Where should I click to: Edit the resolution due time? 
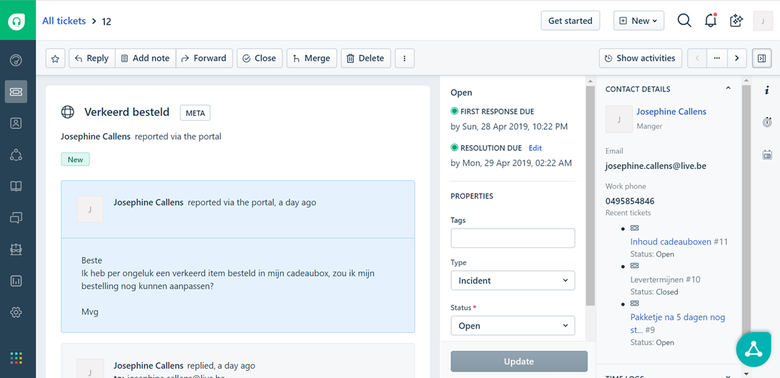(535, 148)
